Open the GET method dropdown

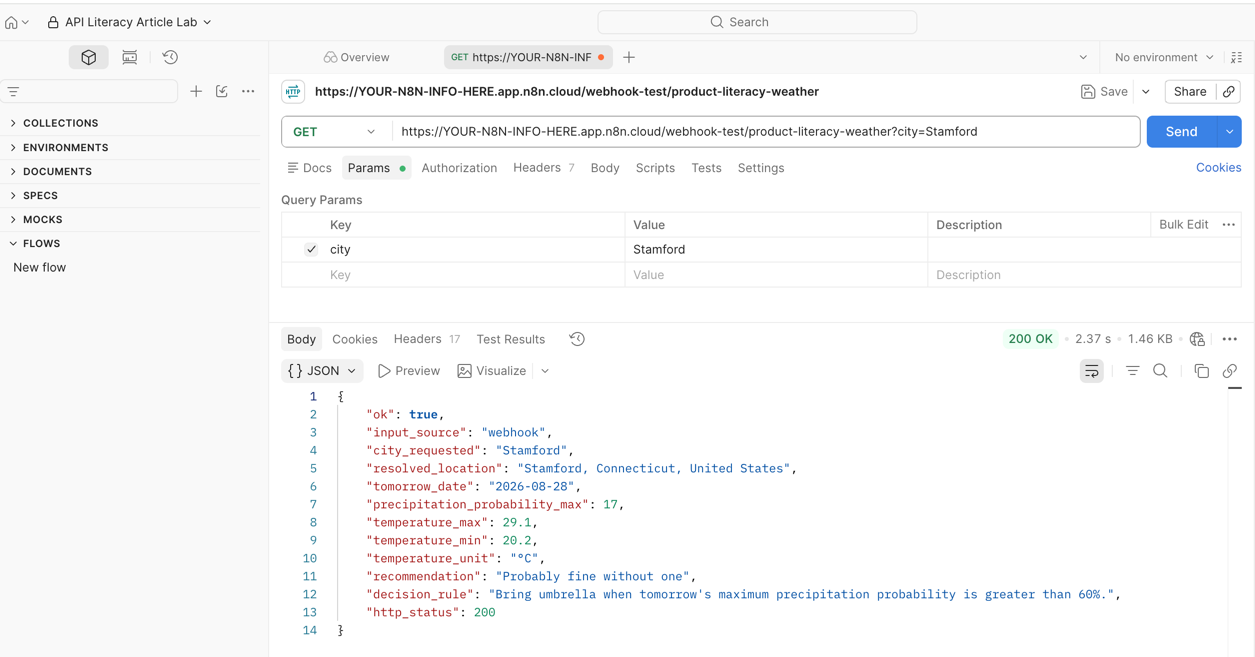pyautogui.click(x=336, y=132)
